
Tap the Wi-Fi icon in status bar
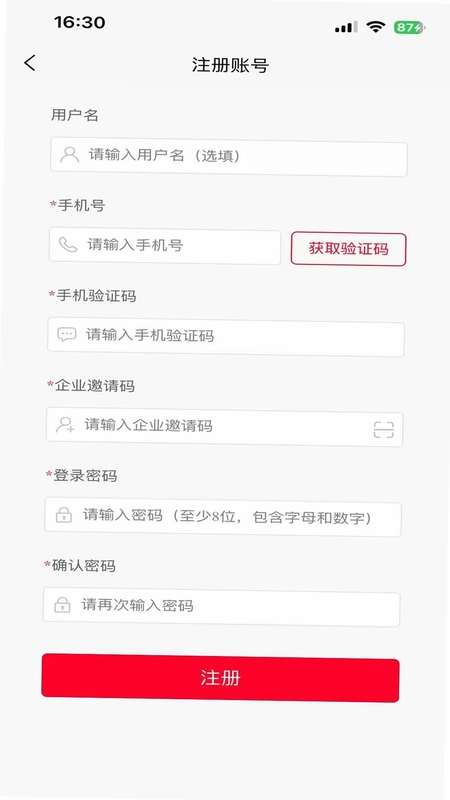[x=376, y=27]
